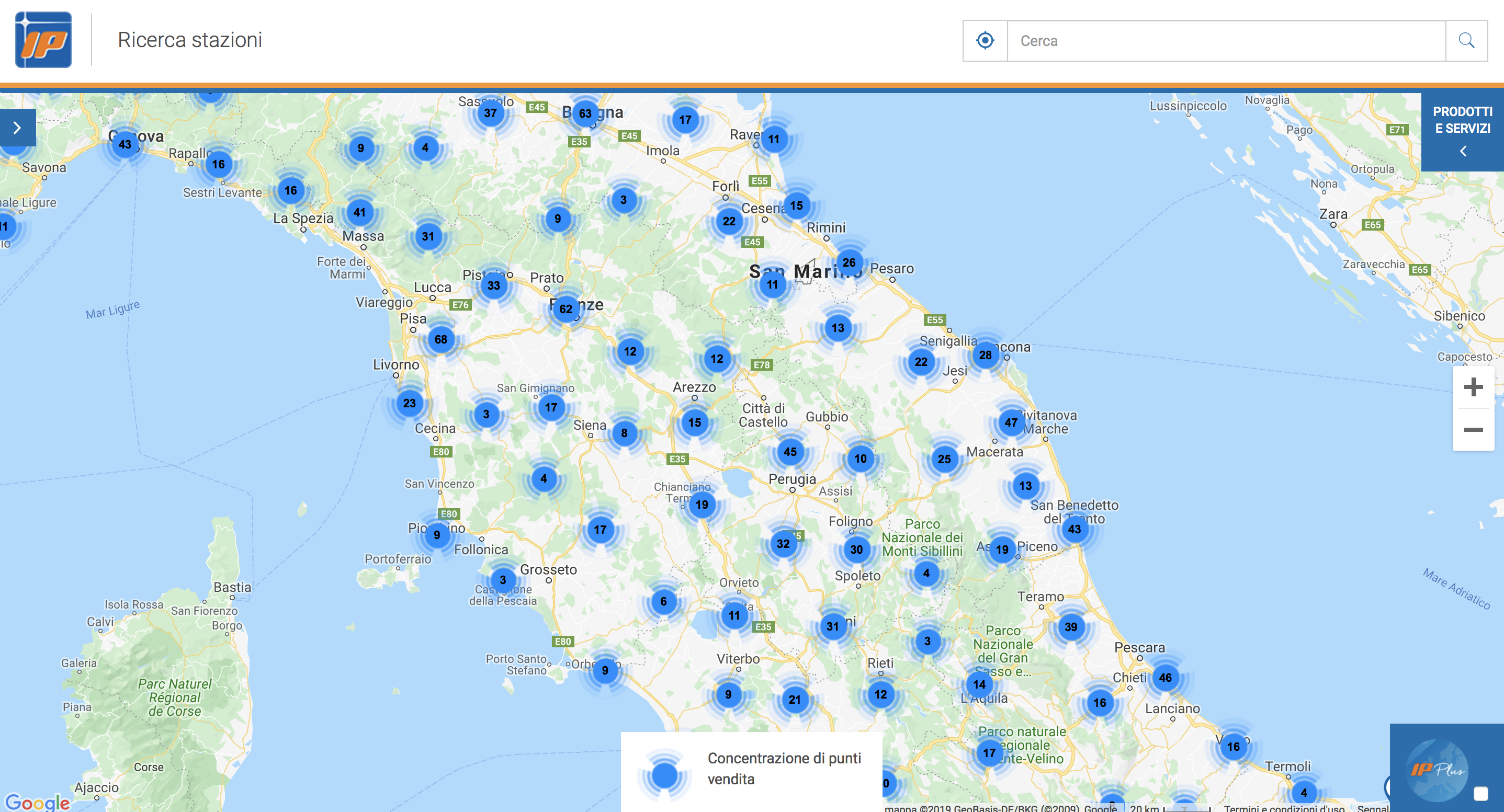Use the geolocate crosshair icon
The height and width of the screenshot is (812, 1504).
tap(985, 40)
